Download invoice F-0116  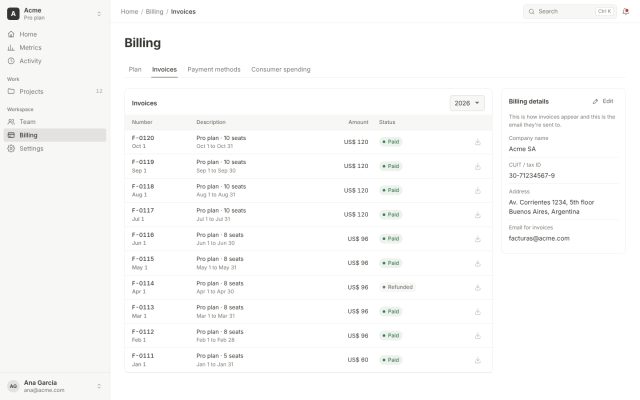point(478,239)
